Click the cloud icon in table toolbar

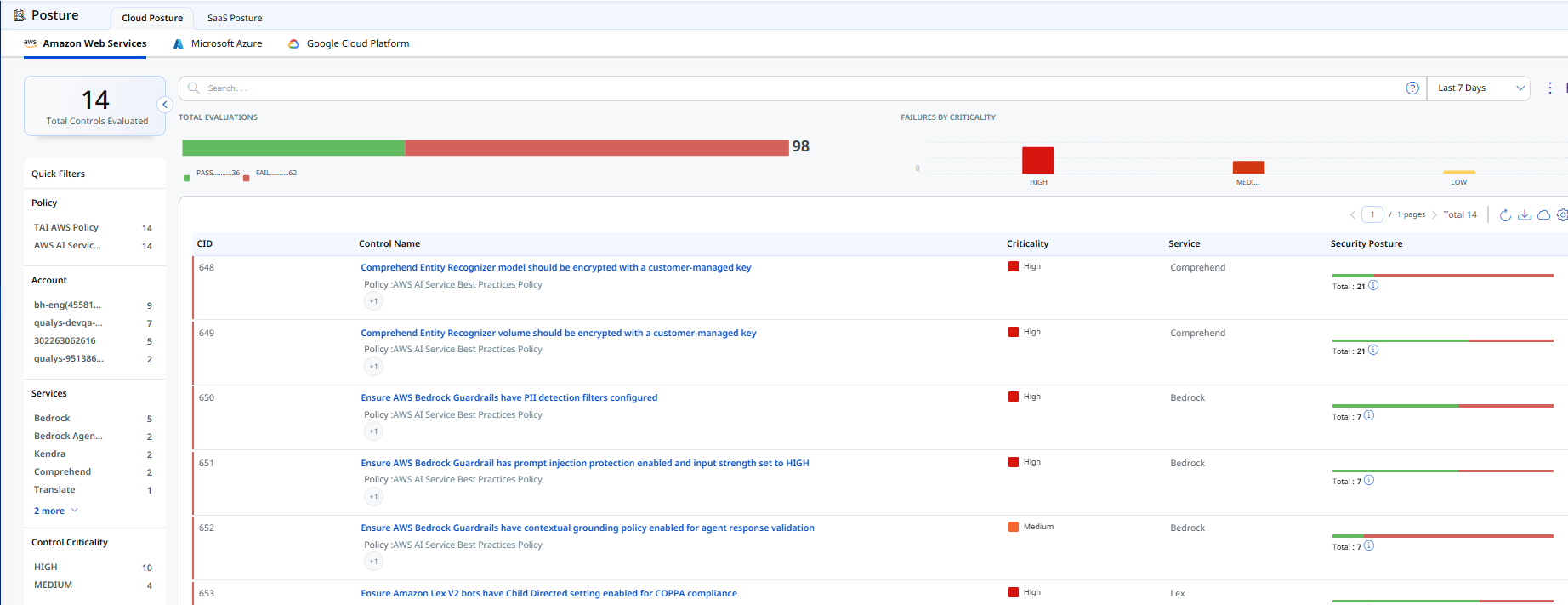(x=1543, y=214)
